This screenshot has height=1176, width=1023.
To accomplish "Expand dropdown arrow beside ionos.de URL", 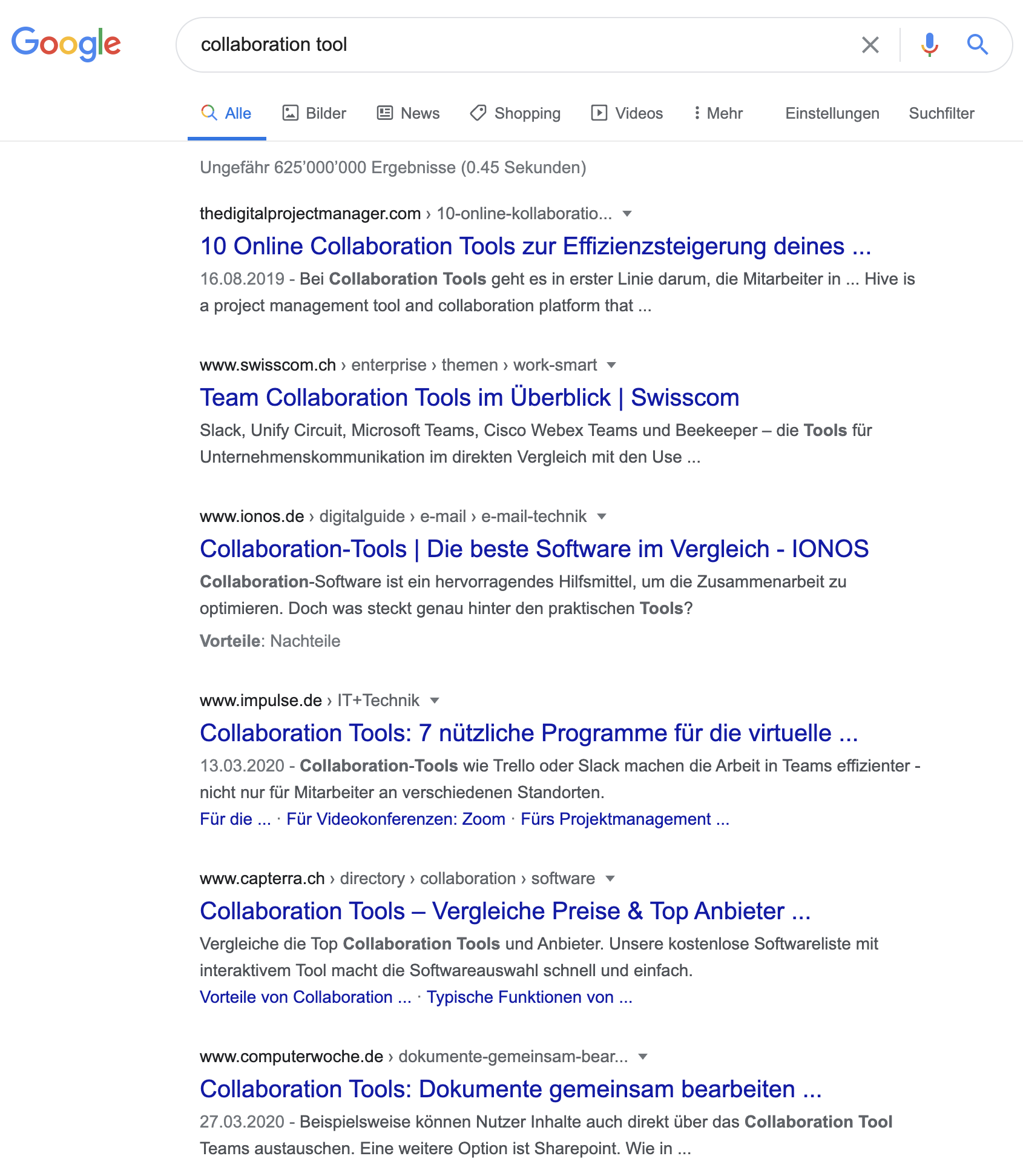I will 602,517.
